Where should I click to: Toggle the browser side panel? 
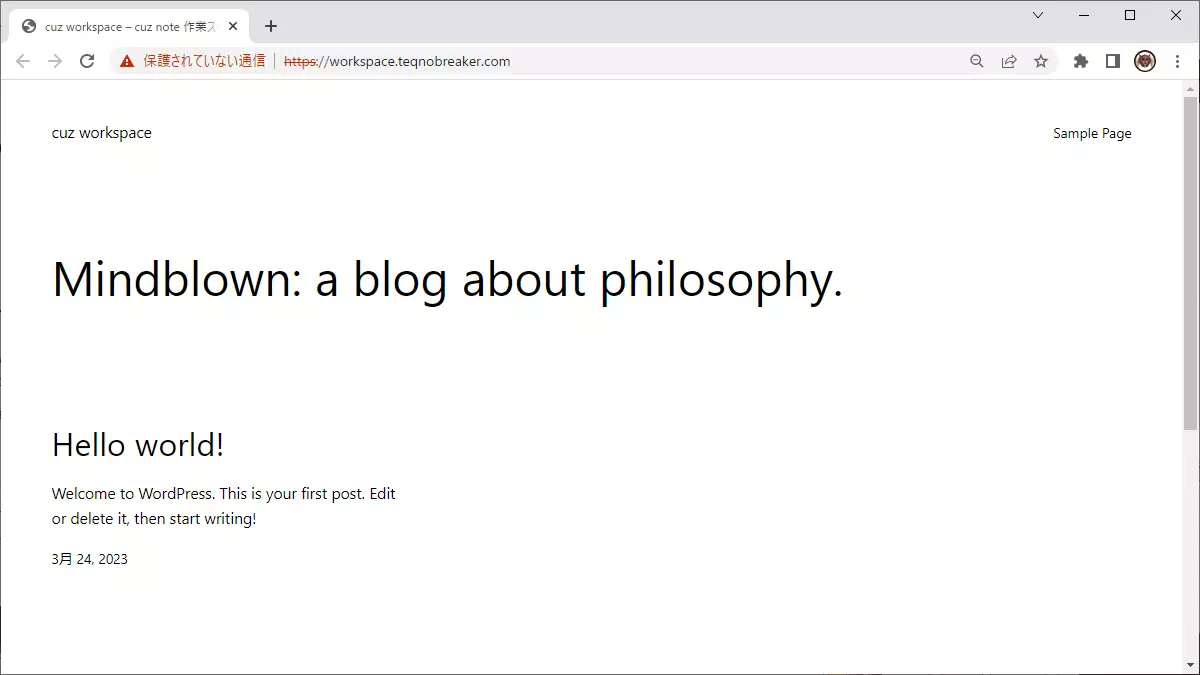[1112, 61]
